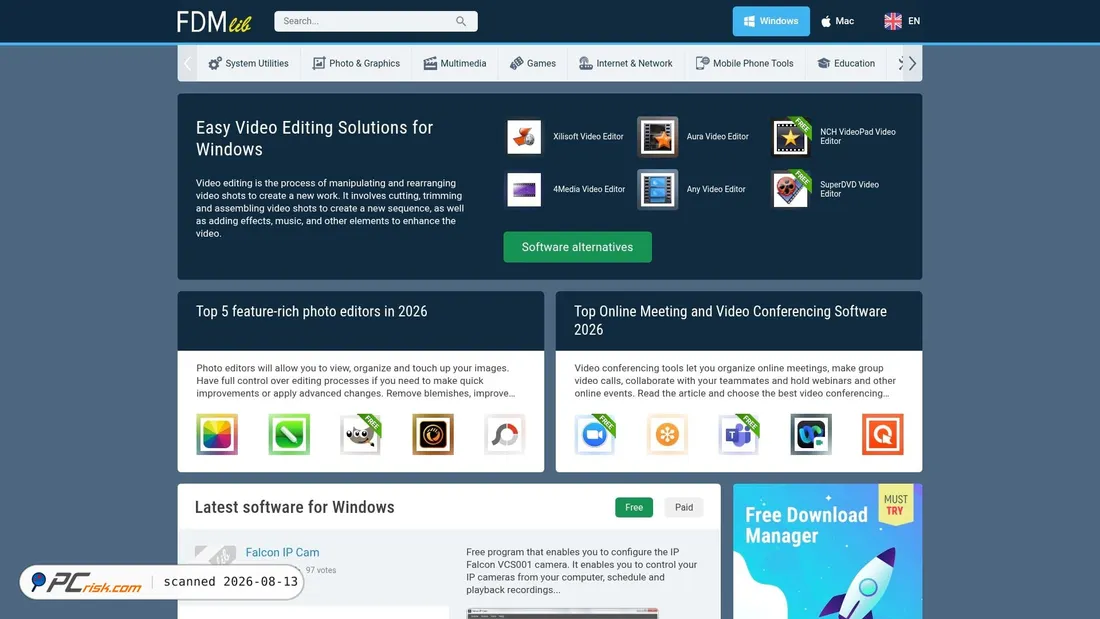Open Top 5 feature-rich photo editors article

tap(311, 312)
